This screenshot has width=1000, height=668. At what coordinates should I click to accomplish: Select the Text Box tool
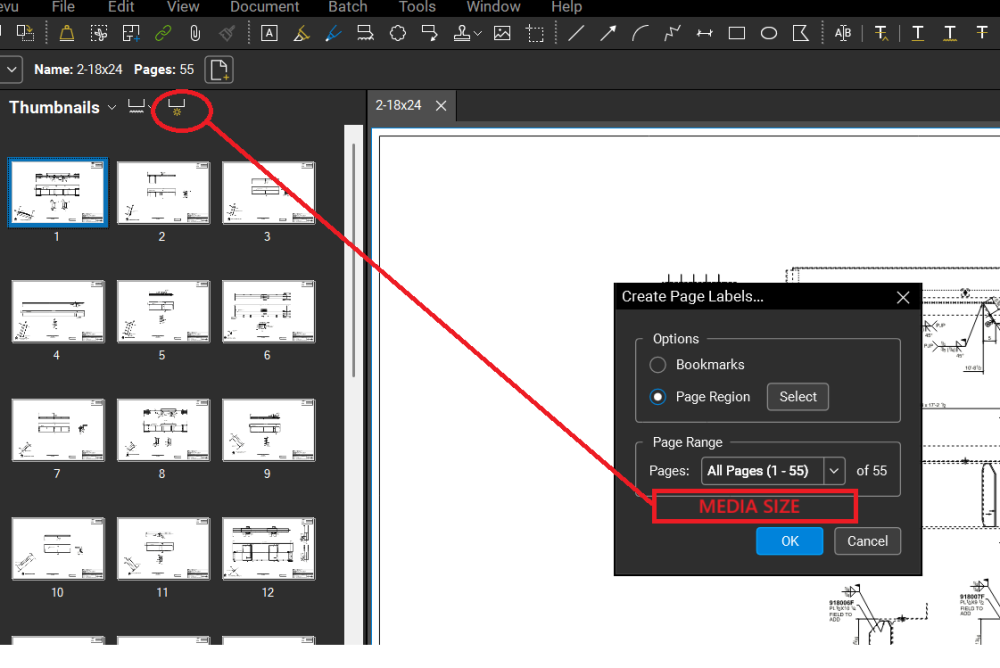pos(269,33)
